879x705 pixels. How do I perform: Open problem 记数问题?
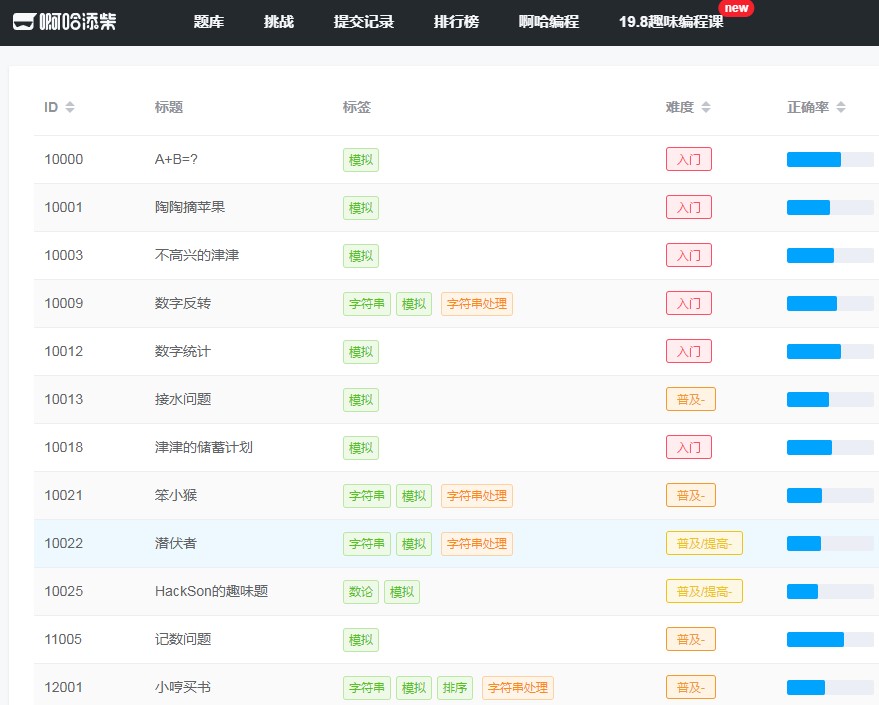point(183,639)
